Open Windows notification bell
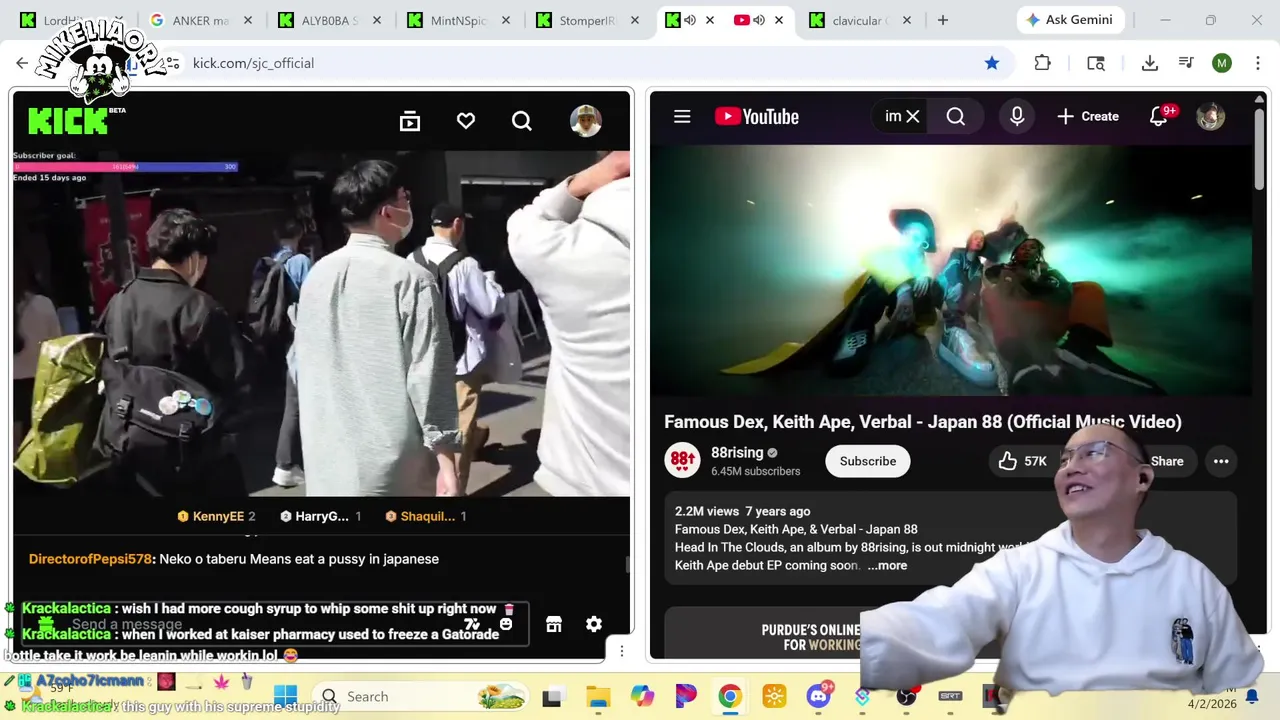 tap(1252, 697)
